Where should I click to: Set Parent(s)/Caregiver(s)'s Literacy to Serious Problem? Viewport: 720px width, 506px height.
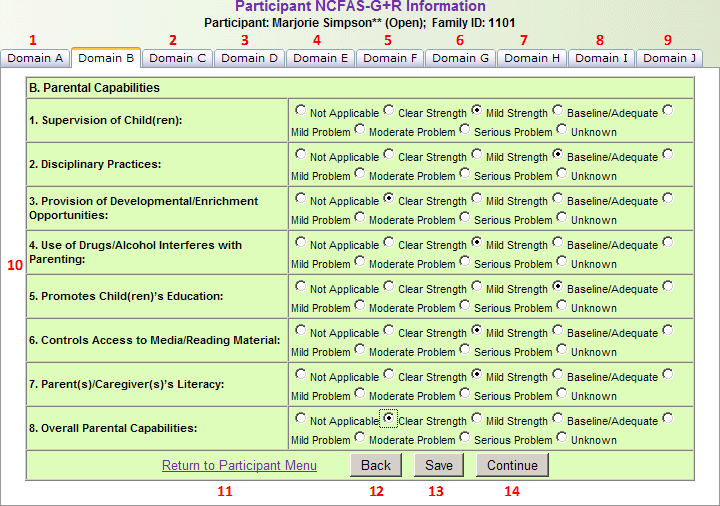(465, 393)
